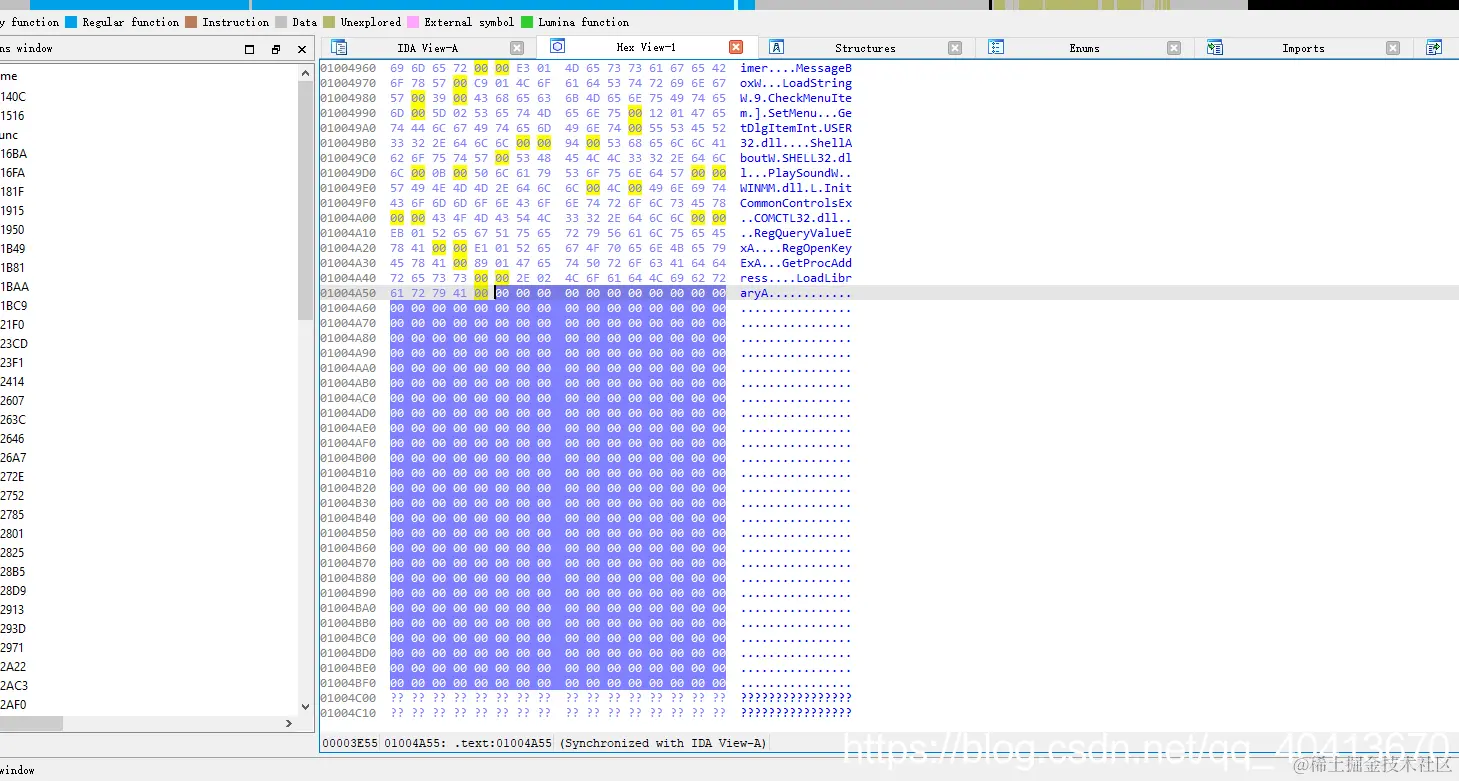
Task: Click status bar offset 00003E55
Action: click(x=349, y=743)
